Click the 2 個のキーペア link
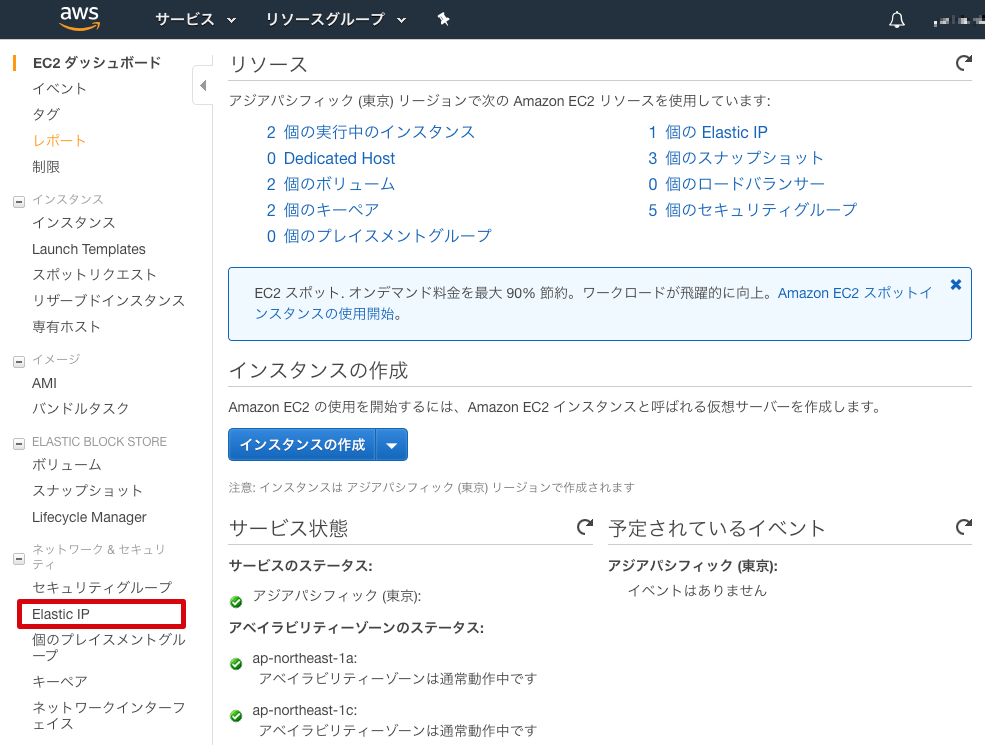This screenshot has height=745, width=985. [x=323, y=210]
